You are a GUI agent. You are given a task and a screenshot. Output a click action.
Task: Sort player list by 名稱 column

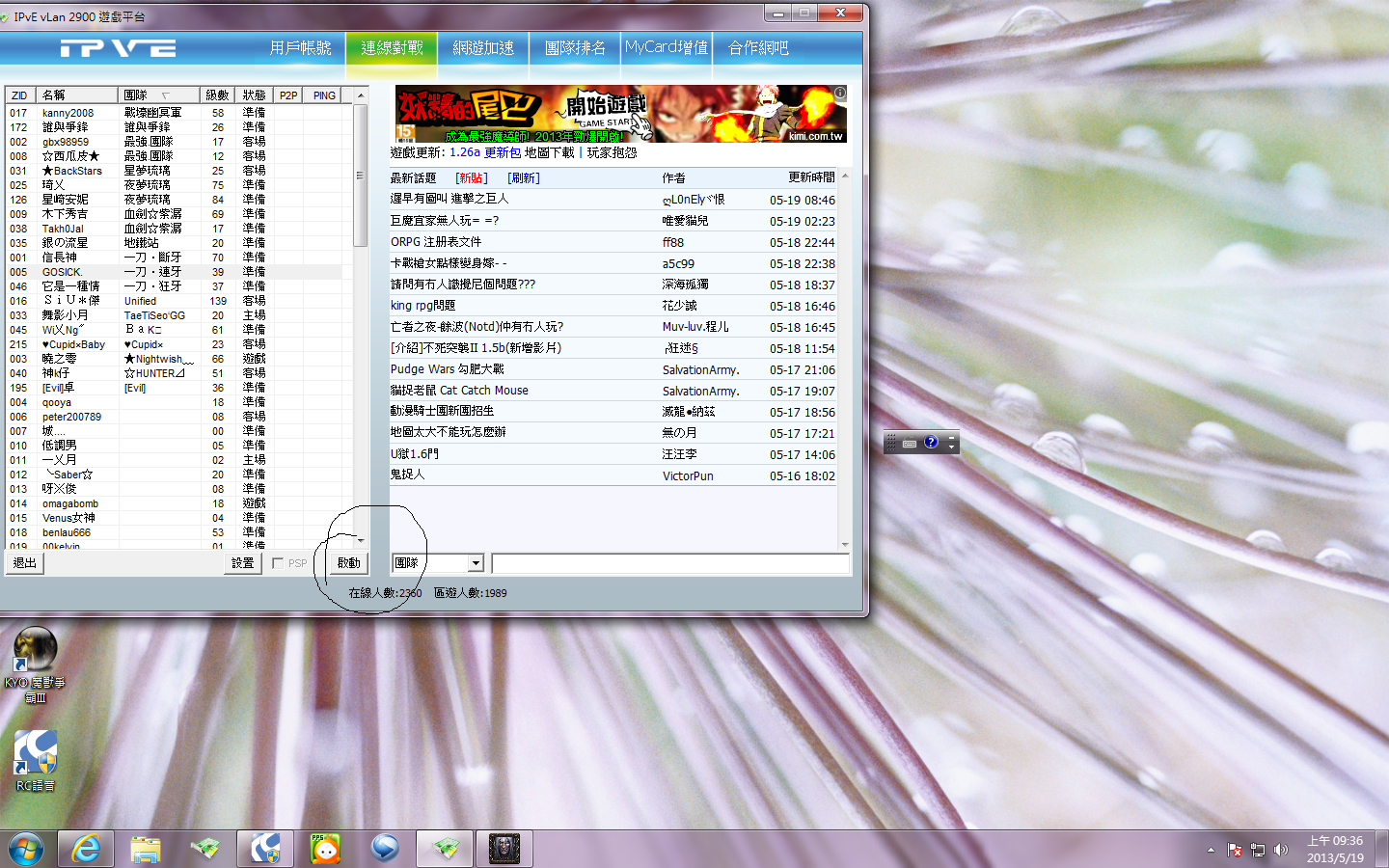[x=78, y=95]
